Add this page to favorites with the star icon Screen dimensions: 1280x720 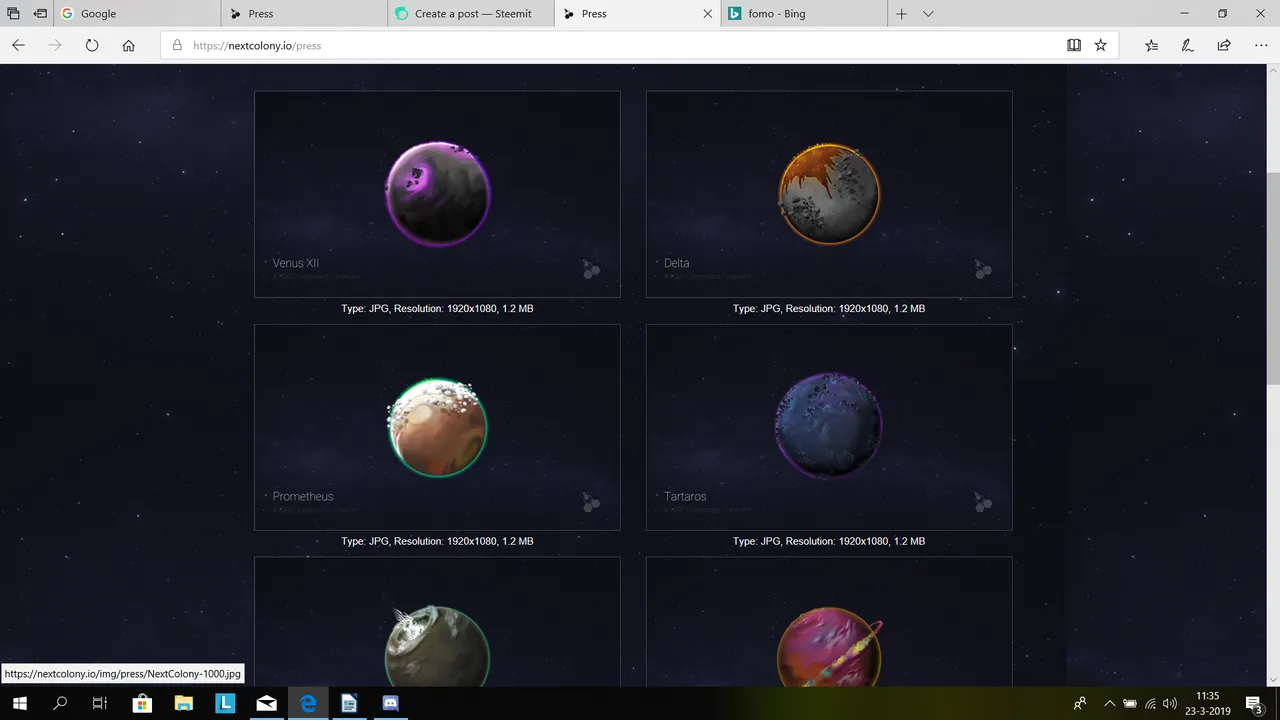click(1101, 45)
